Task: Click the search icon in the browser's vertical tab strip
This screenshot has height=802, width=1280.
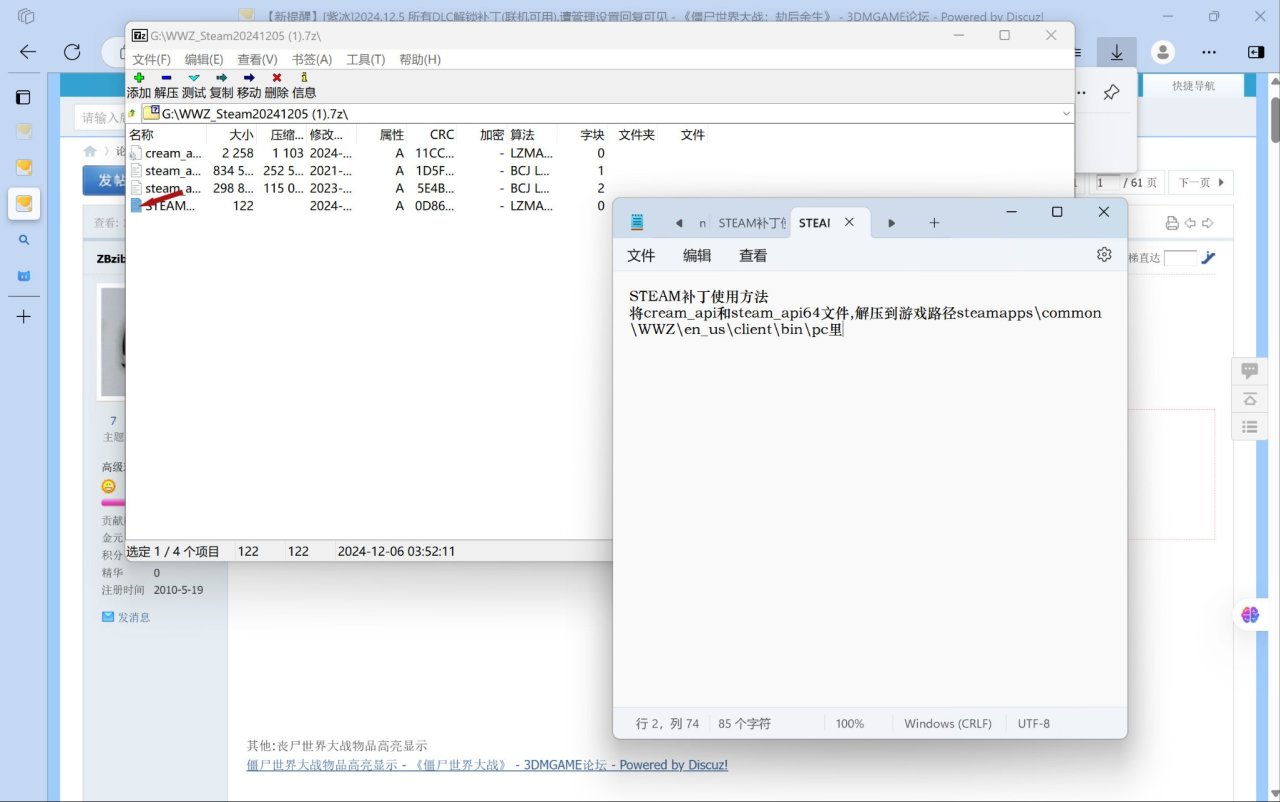Action: pyautogui.click(x=24, y=240)
